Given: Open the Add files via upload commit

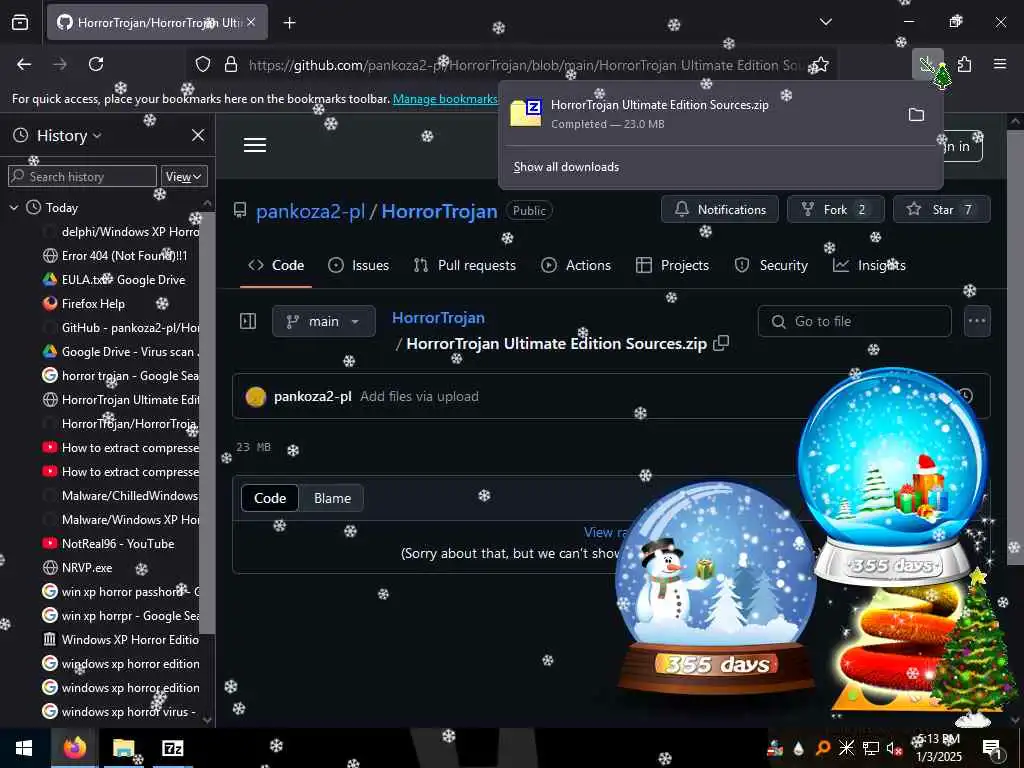Looking at the screenshot, I should pyautogui.click(x=419, y=396).
